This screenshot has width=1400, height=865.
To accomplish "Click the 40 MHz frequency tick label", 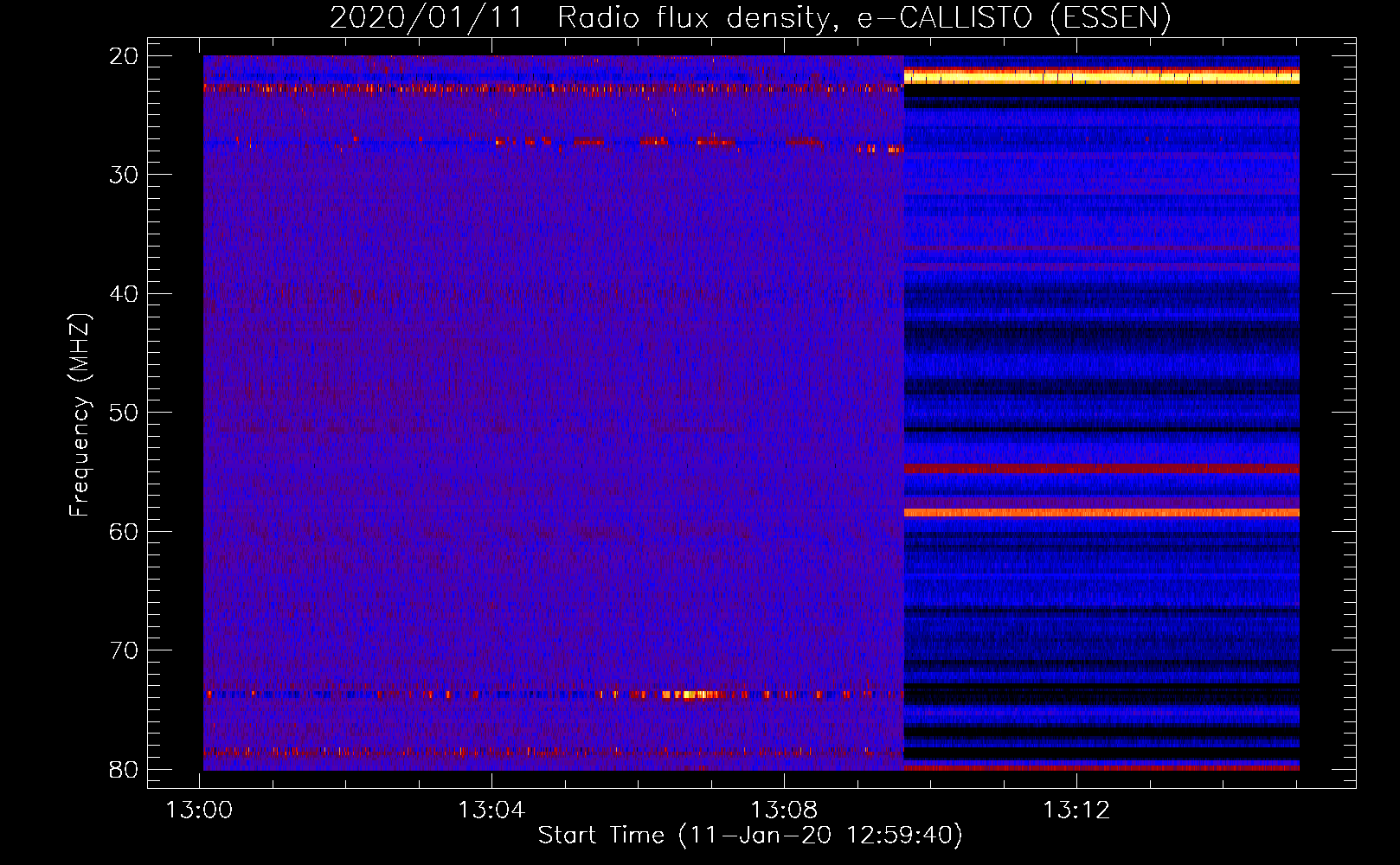I will (124, 294).
